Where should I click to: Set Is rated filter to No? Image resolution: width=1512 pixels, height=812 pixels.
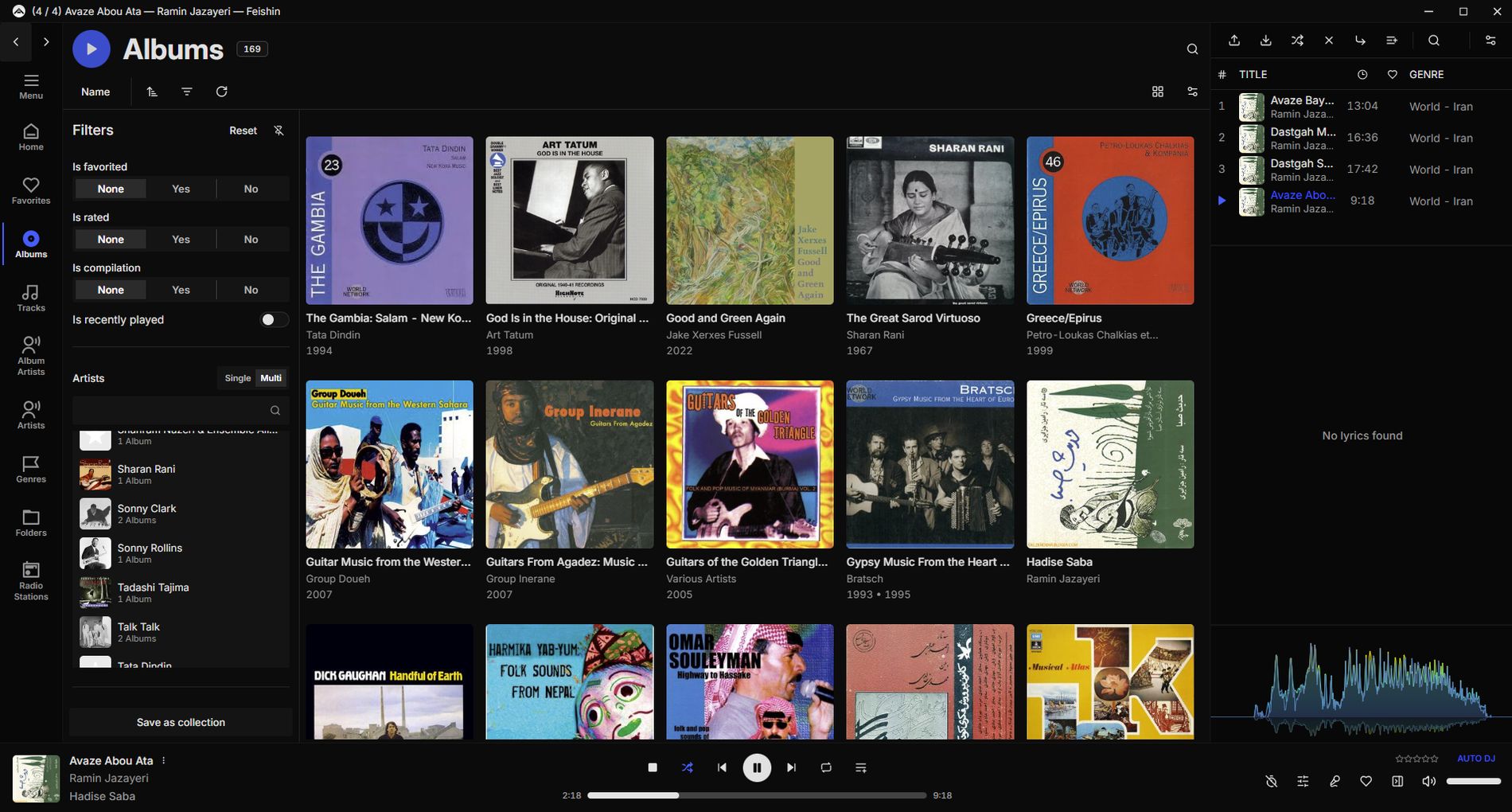coord(251,240)
